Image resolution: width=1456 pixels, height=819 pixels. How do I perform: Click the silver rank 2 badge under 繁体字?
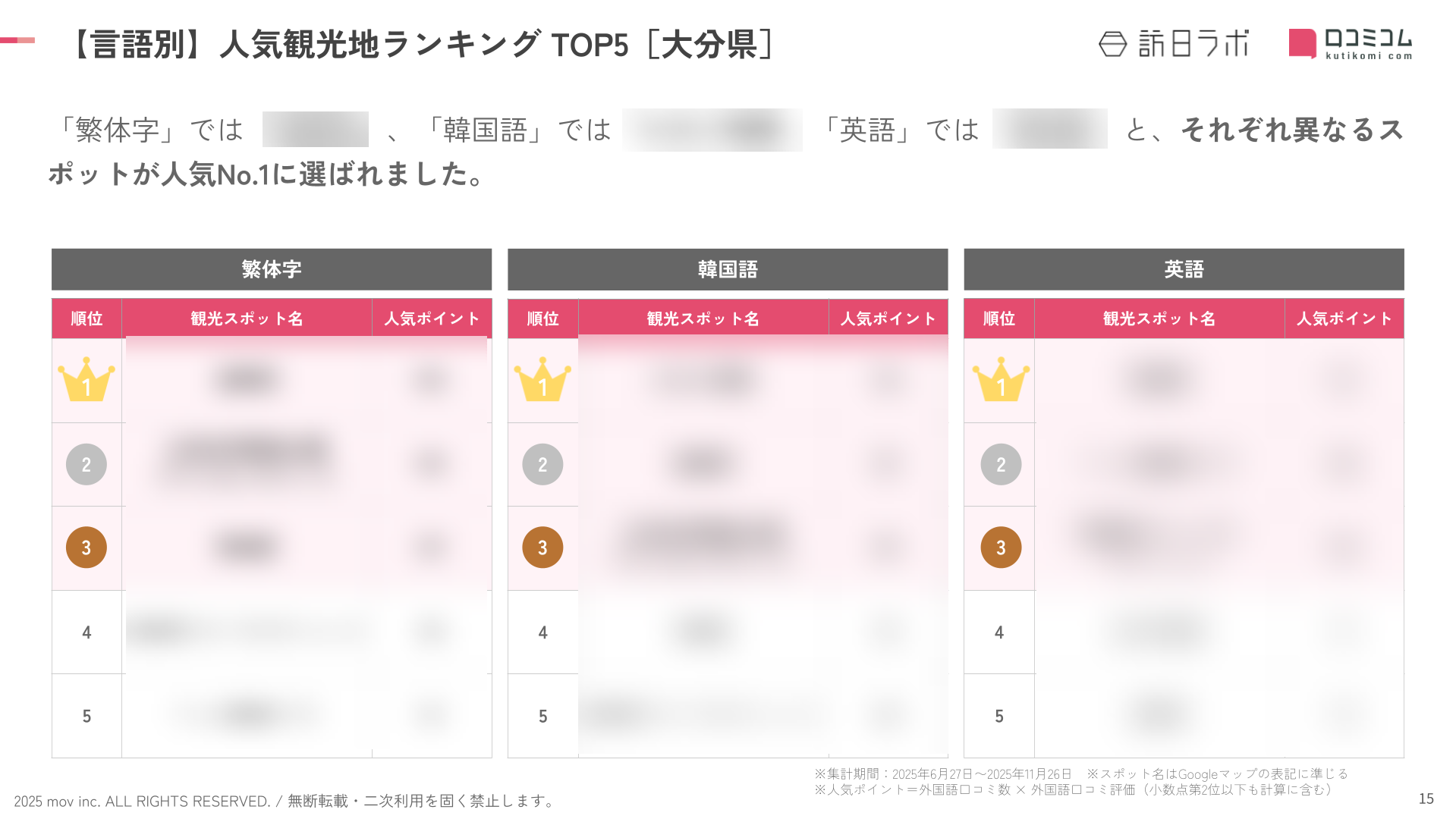(86, 464)
